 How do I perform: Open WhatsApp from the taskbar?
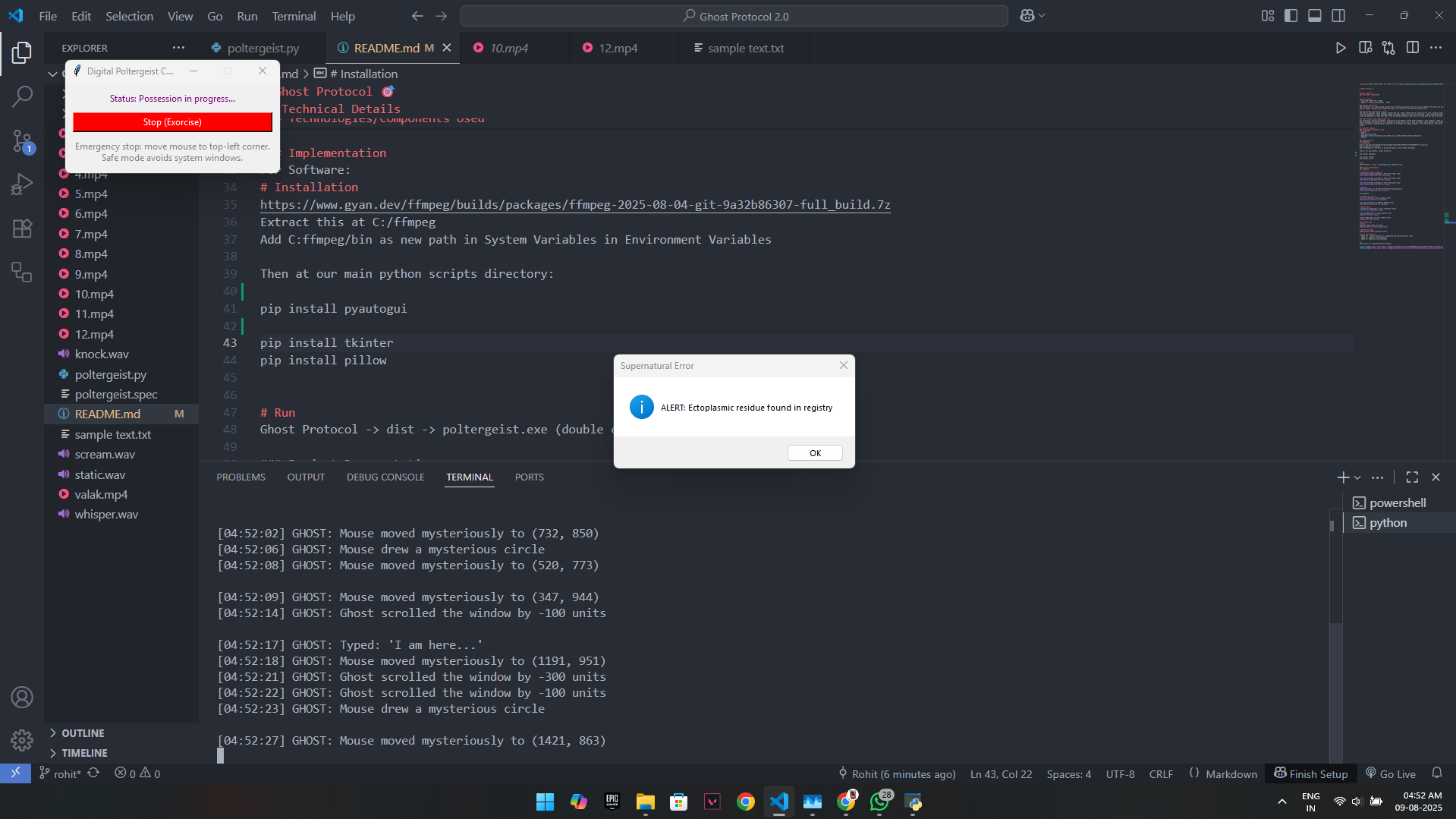click(879, 802)
